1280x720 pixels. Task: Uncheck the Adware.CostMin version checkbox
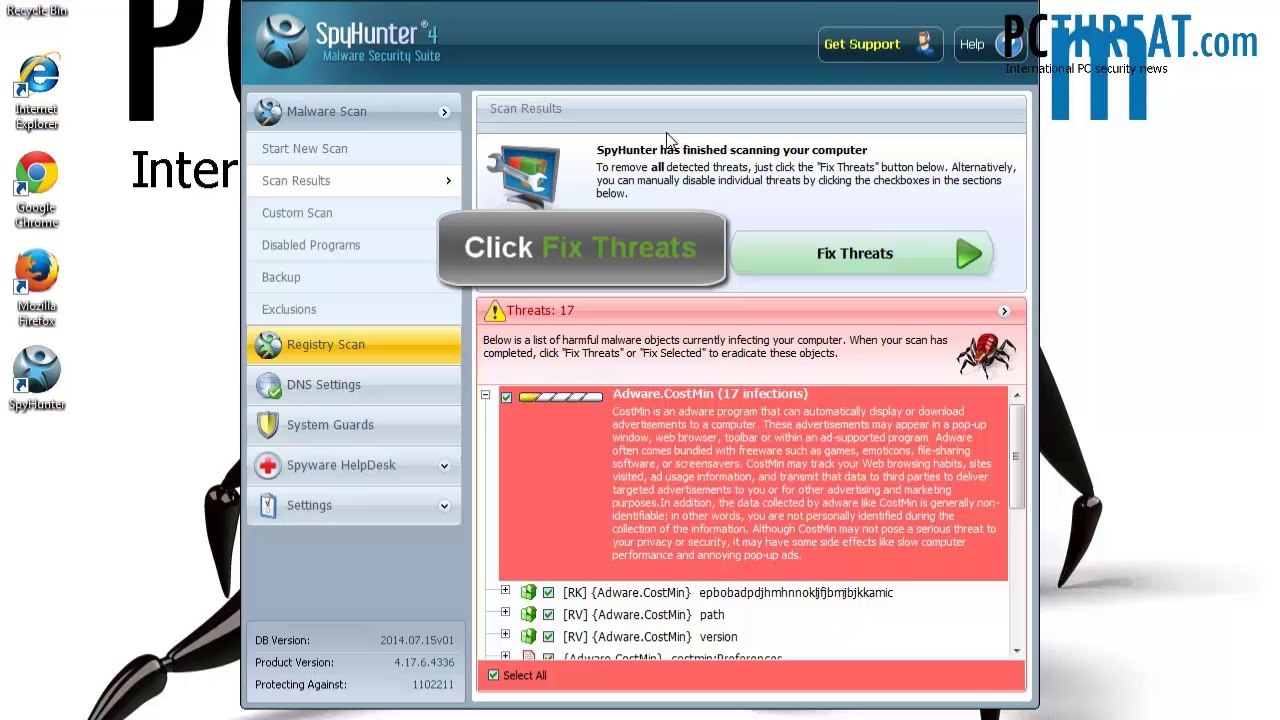(x=548, y=637)
